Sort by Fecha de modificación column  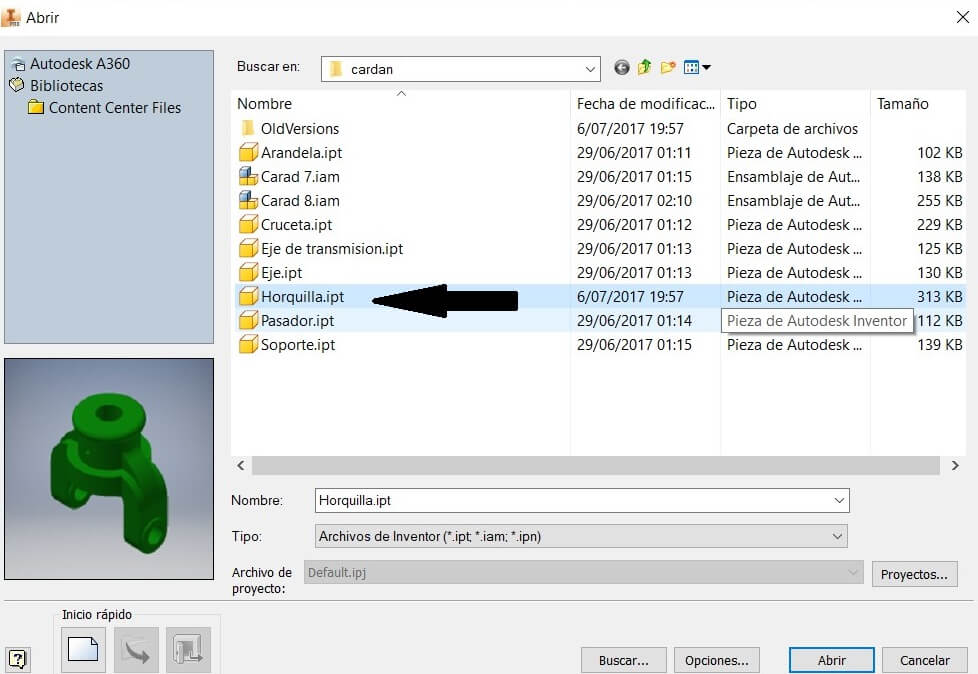pyautogui.click(x=645, y=104)
